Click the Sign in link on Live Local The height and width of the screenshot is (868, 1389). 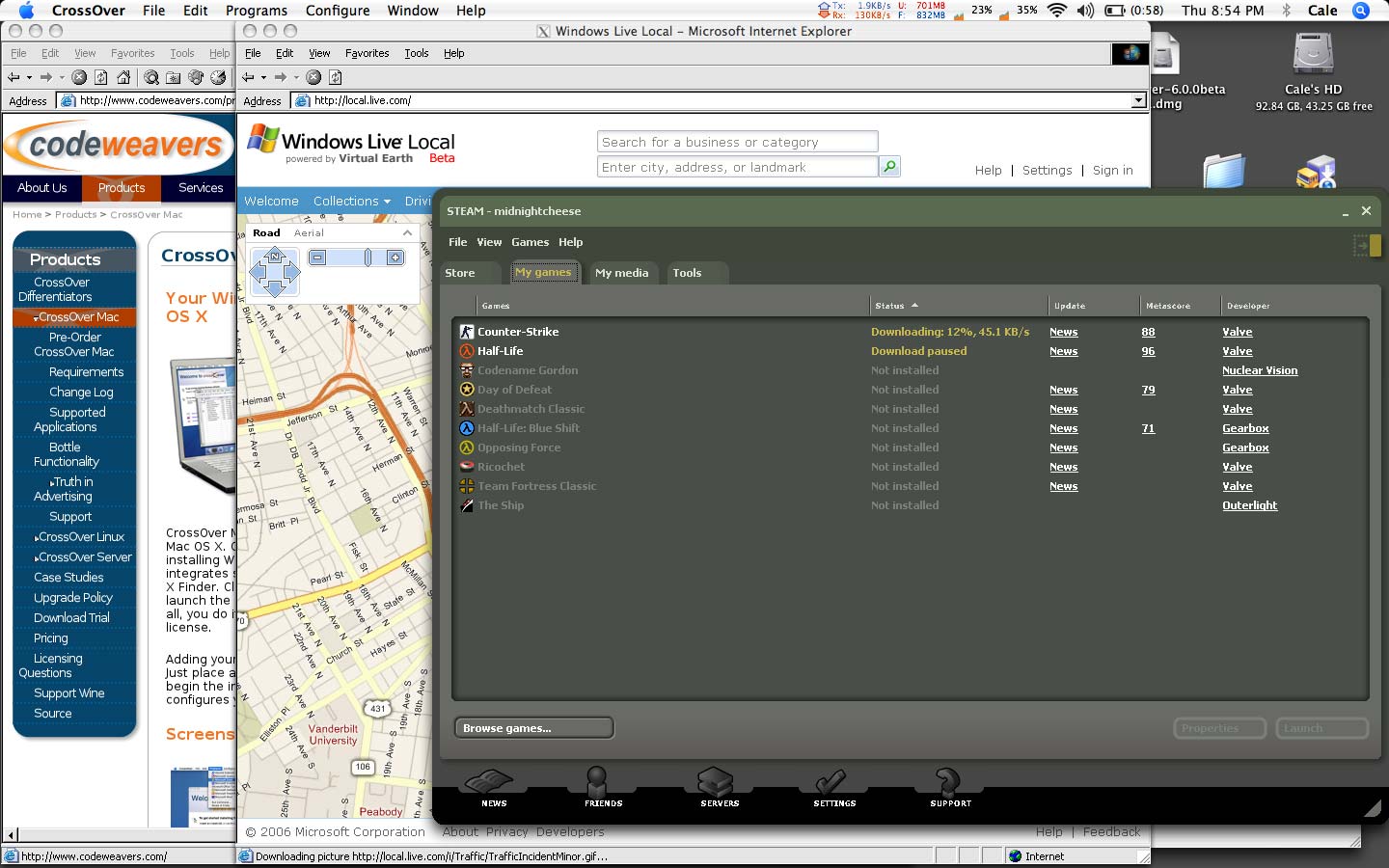click(1112, 170)
